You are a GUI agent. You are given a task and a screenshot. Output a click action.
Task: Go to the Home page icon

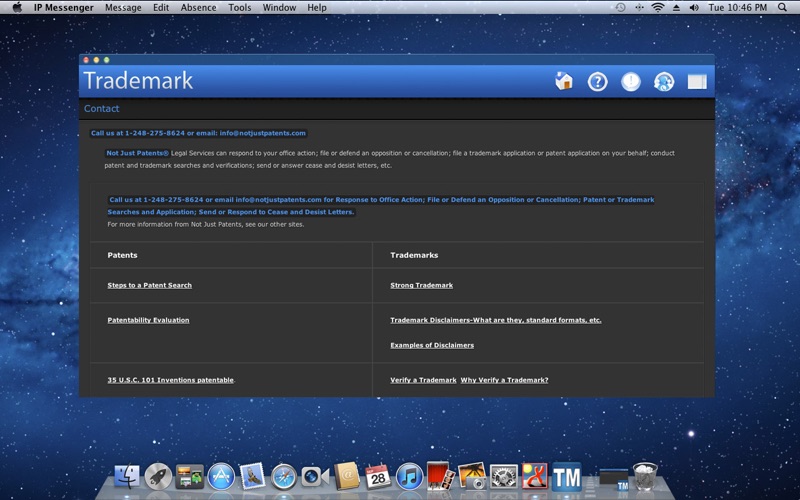tap(564, 81)
